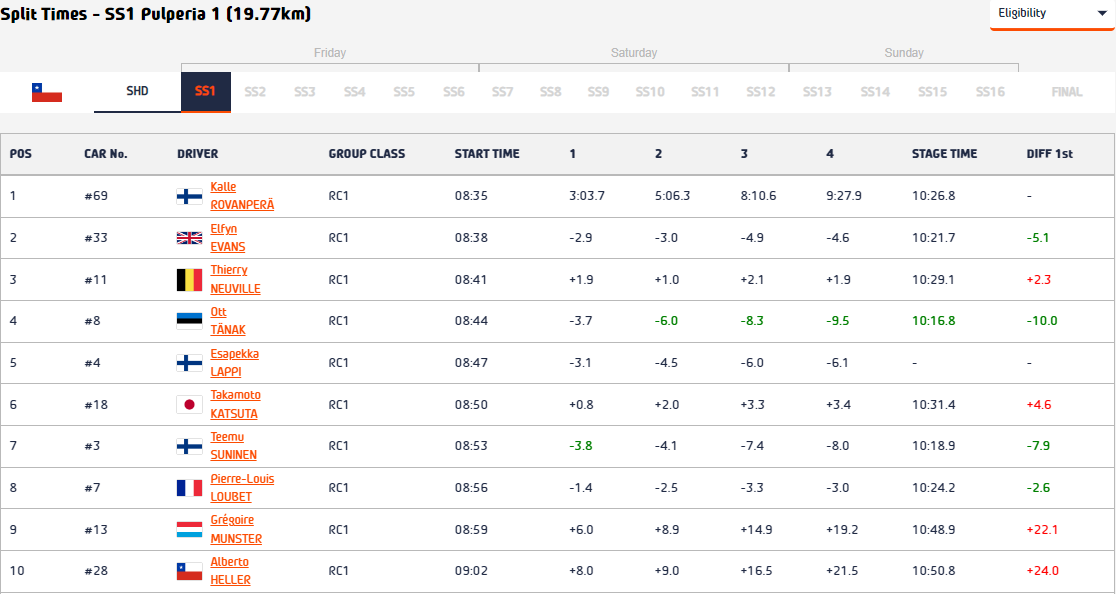Click the GROUP CLASS column header
The image size is (1116, 594).
pos(367,154)
